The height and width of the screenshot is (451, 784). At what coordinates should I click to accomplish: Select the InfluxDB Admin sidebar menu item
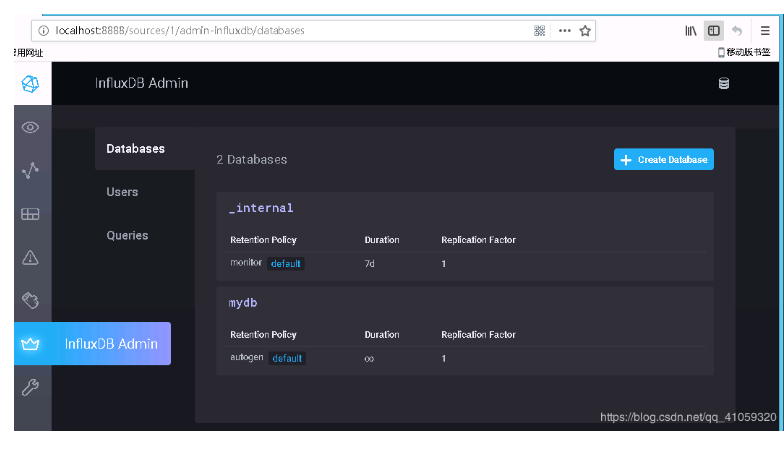click(92, 344)
